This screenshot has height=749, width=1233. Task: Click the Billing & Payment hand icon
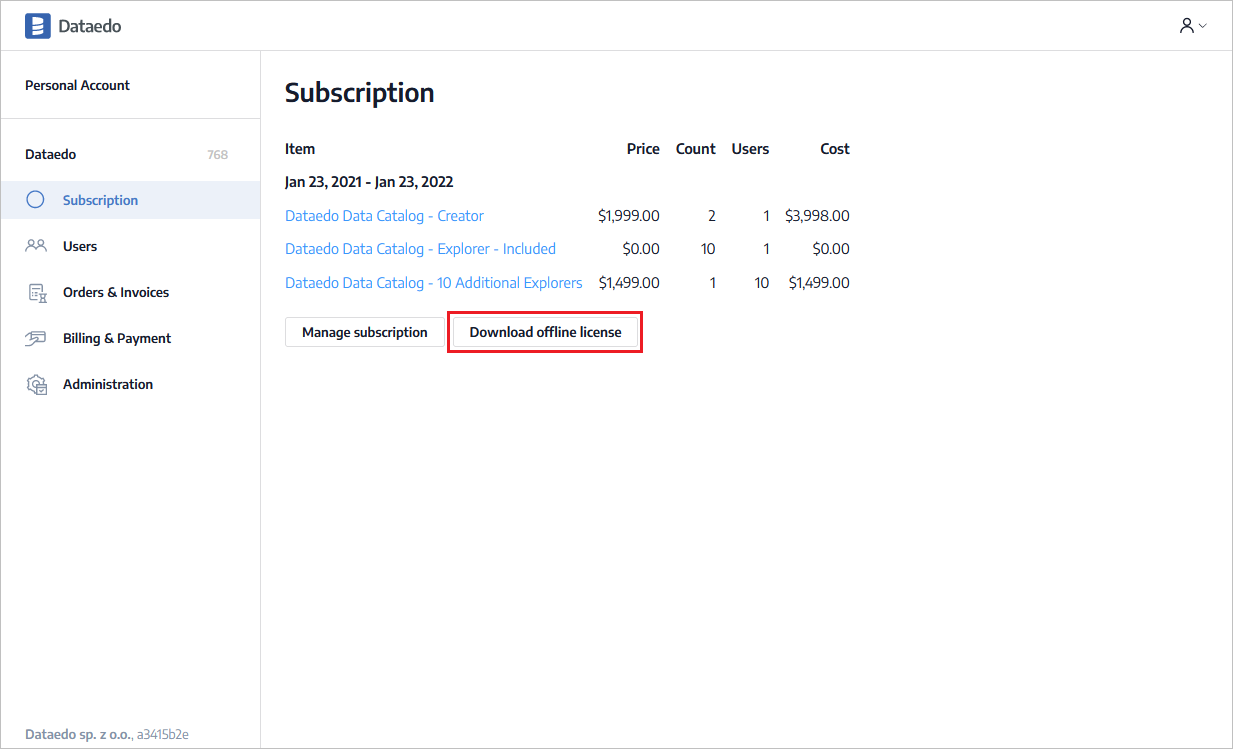(36, 338)
